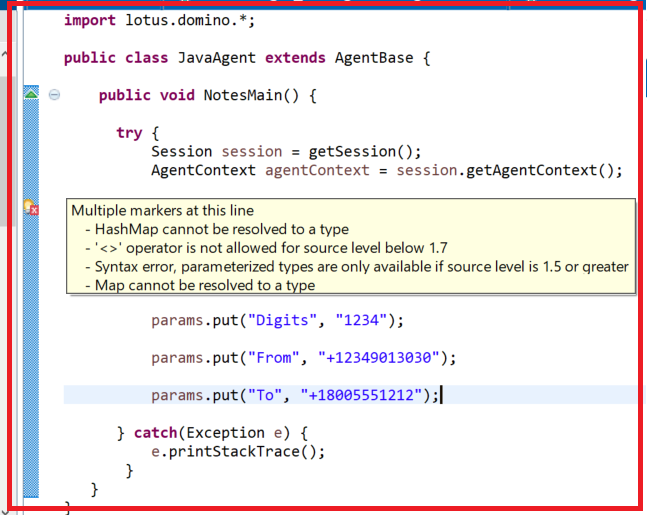
Task: Collapse the NotesMain method fold toggle
Action: (54, 95)
